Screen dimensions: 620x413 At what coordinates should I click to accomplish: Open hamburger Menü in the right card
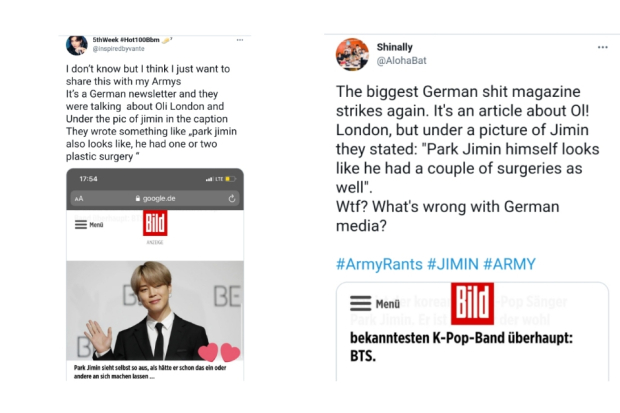[x=375, y=304]
